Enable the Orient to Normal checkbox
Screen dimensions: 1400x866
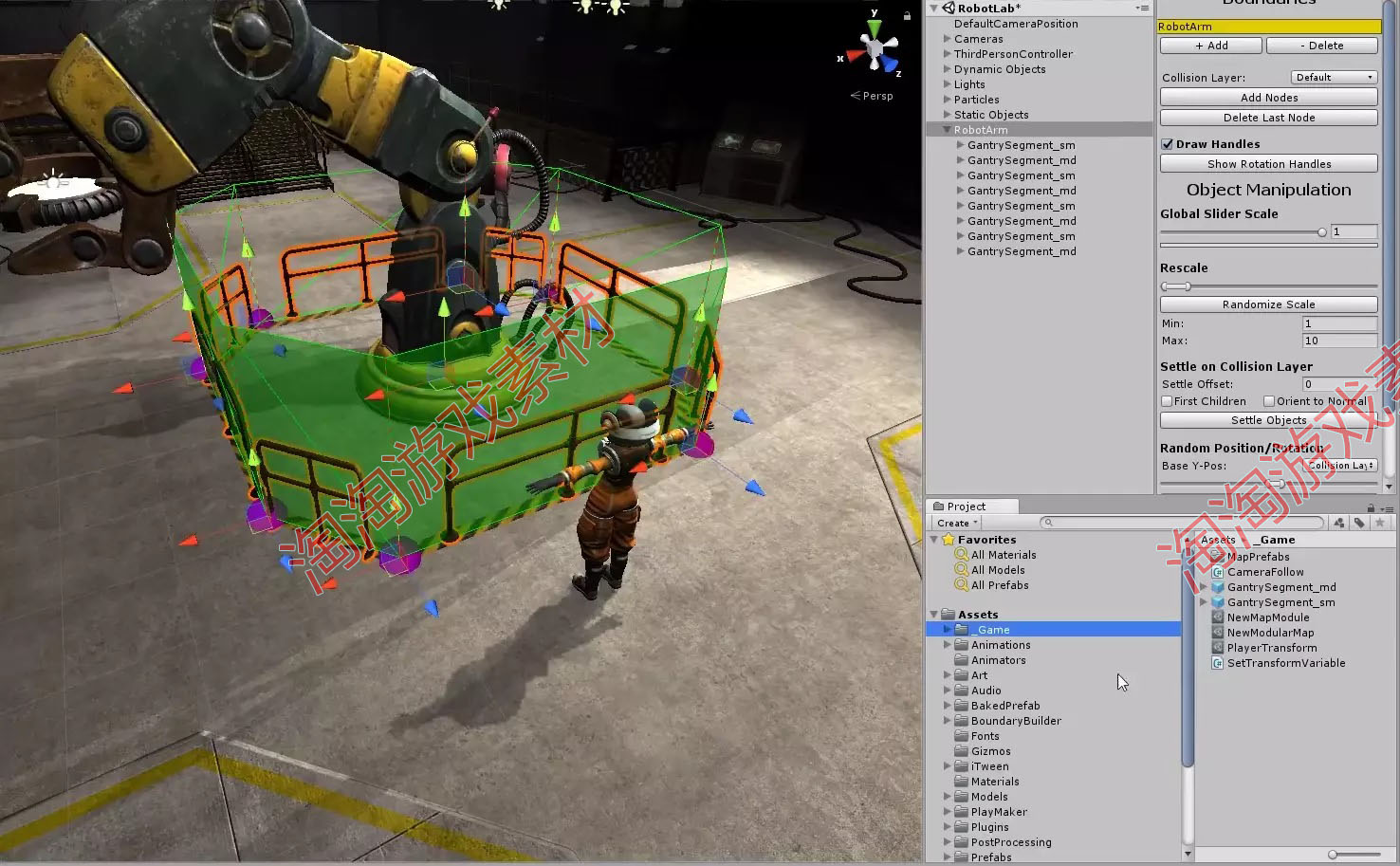click(1269, 401)
